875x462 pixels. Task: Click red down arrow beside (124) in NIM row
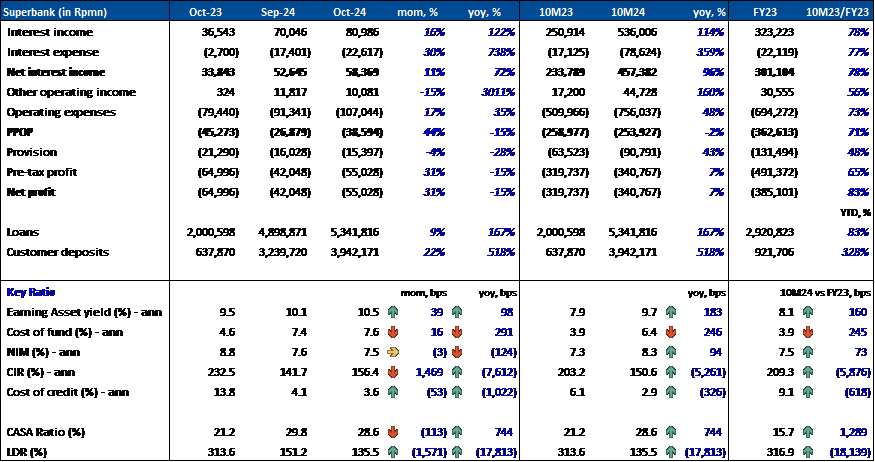[x=457, y=352]
